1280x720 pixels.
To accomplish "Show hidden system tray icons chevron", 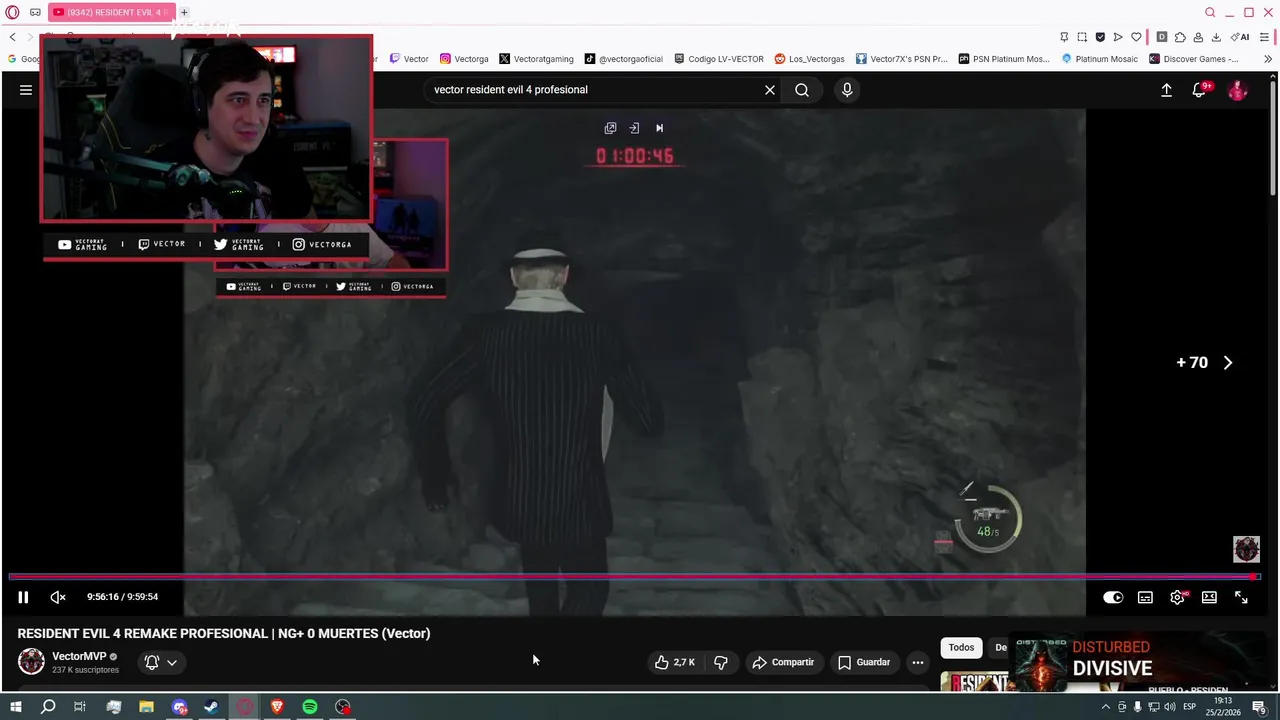I will tap(1105, 707).
